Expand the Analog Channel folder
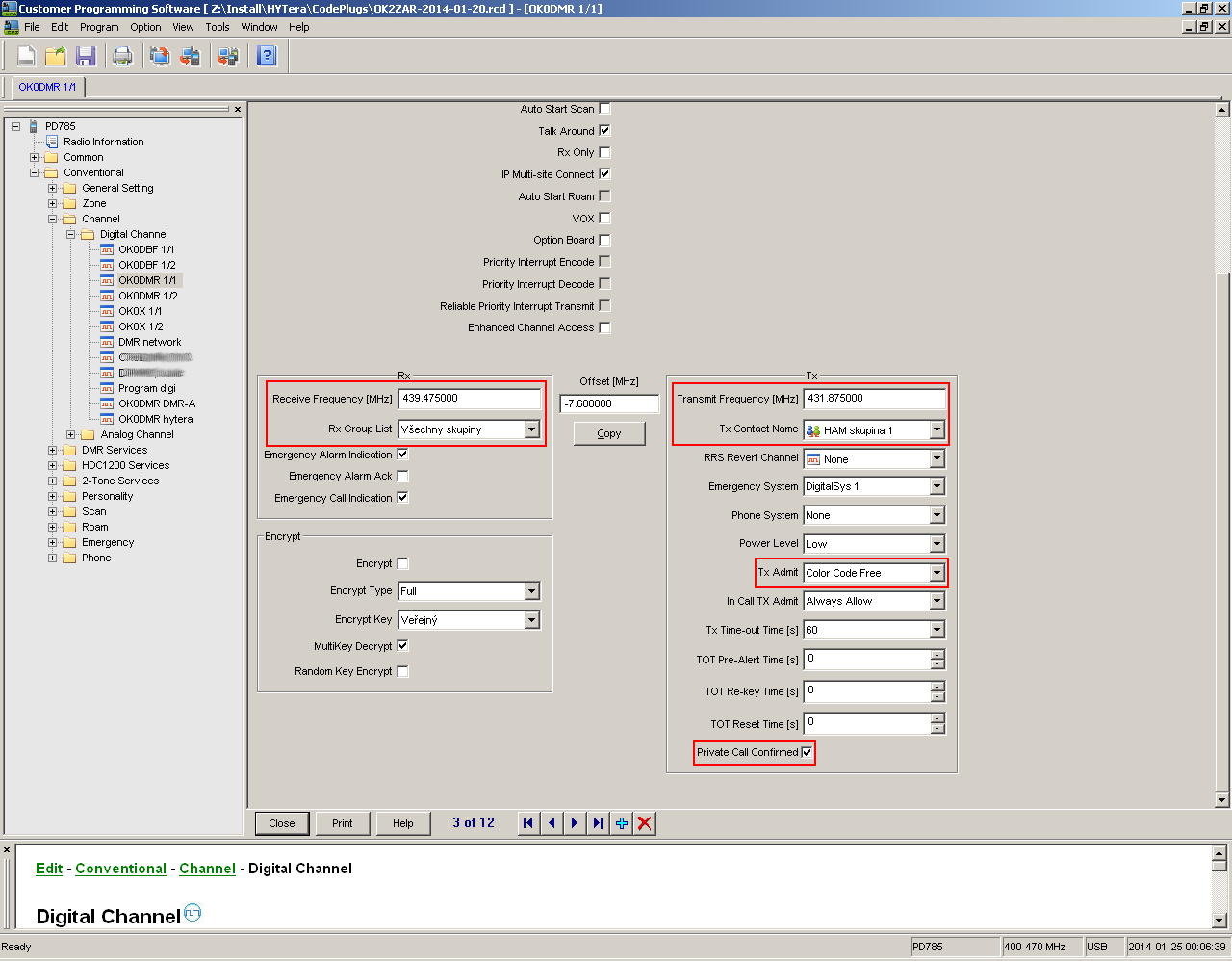This screenshot has height=961, width=1232. tap(70, 434)
